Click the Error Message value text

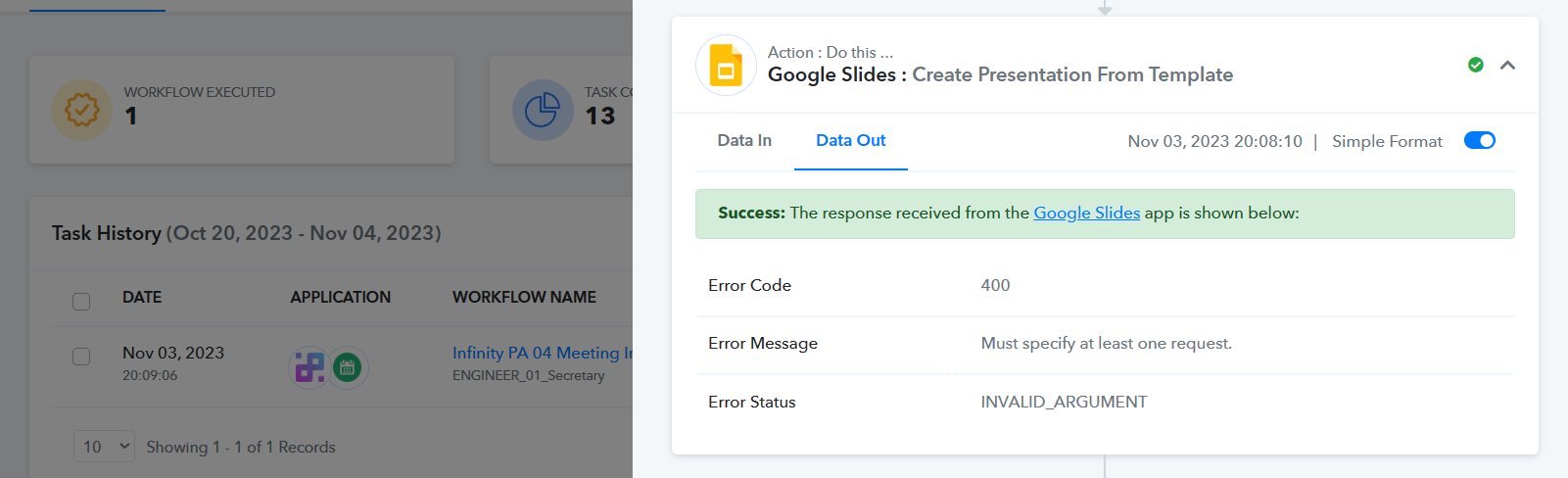(1106, 343)
